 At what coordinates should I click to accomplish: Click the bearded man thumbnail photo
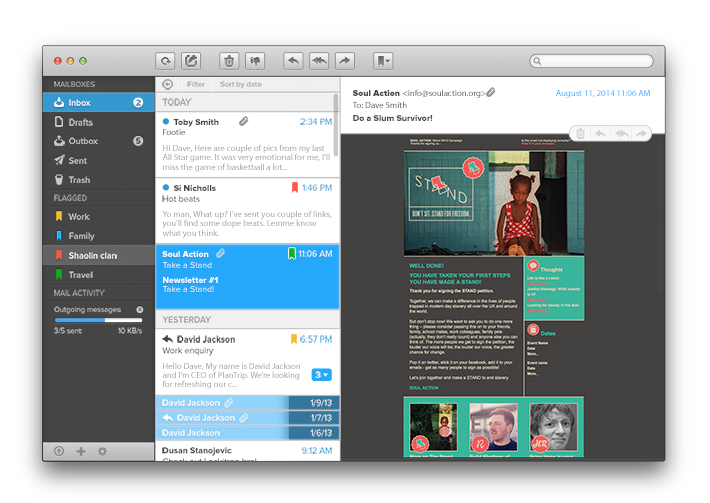(x=494, y=427)
